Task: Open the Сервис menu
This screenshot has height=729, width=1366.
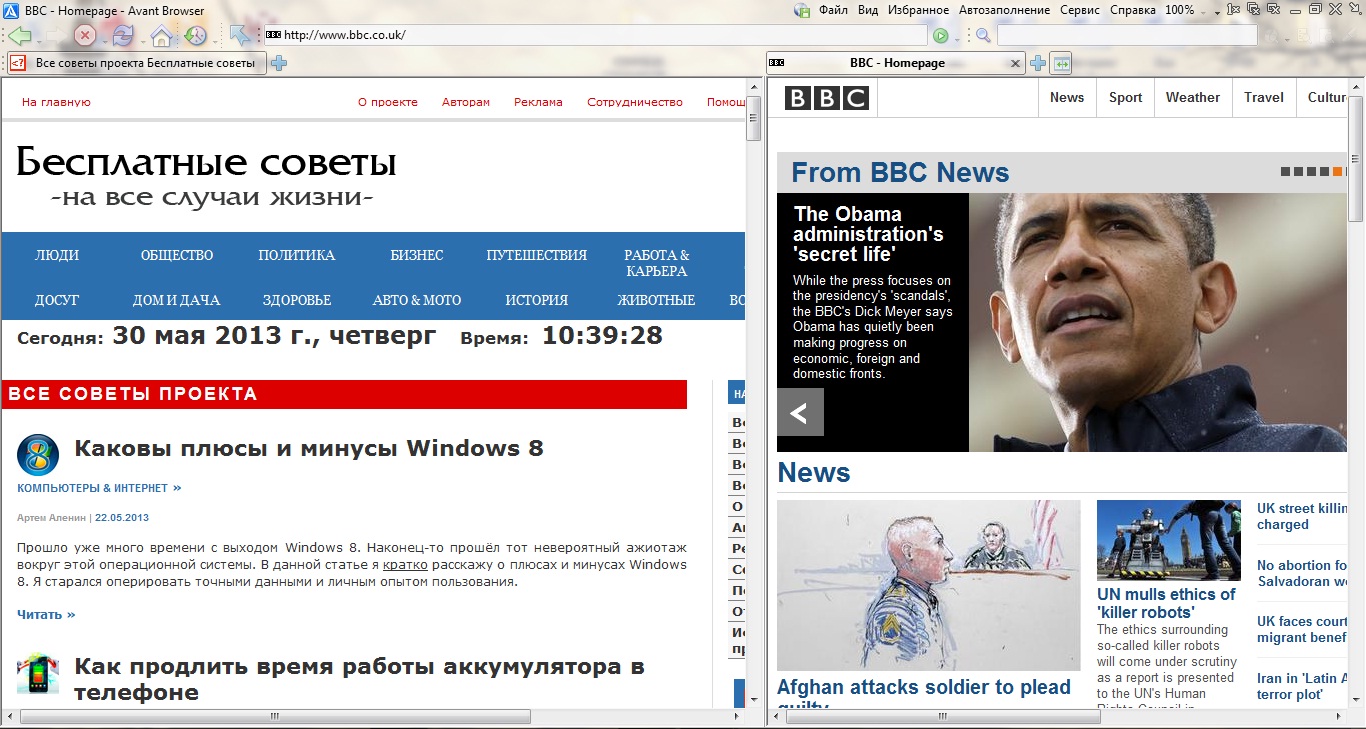Action: [x=1080, y=10]
